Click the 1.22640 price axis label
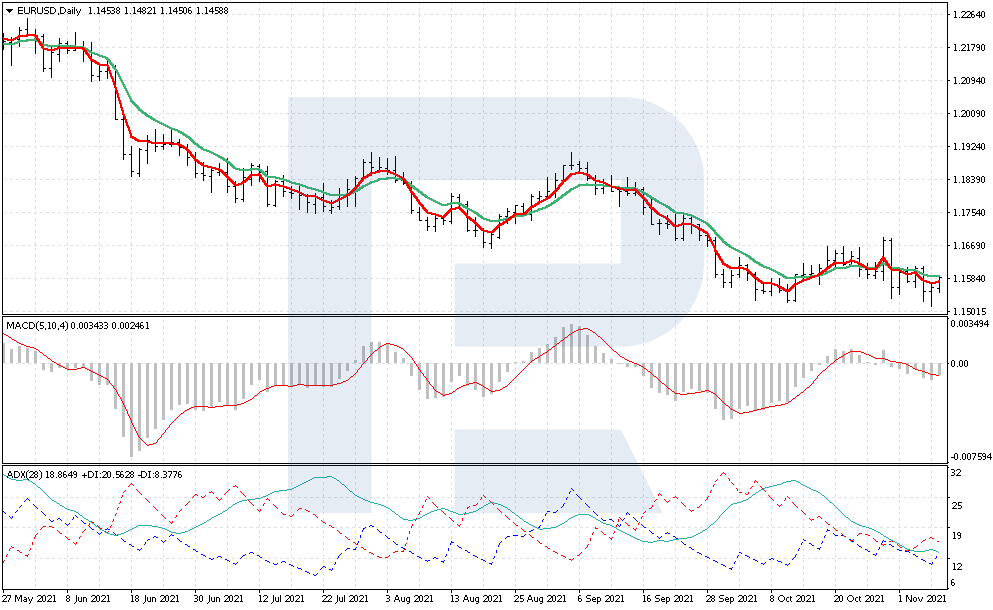Image resolution: width=993 pixels, height=610 pixels. pyautogui.click(x=966, y=15)
